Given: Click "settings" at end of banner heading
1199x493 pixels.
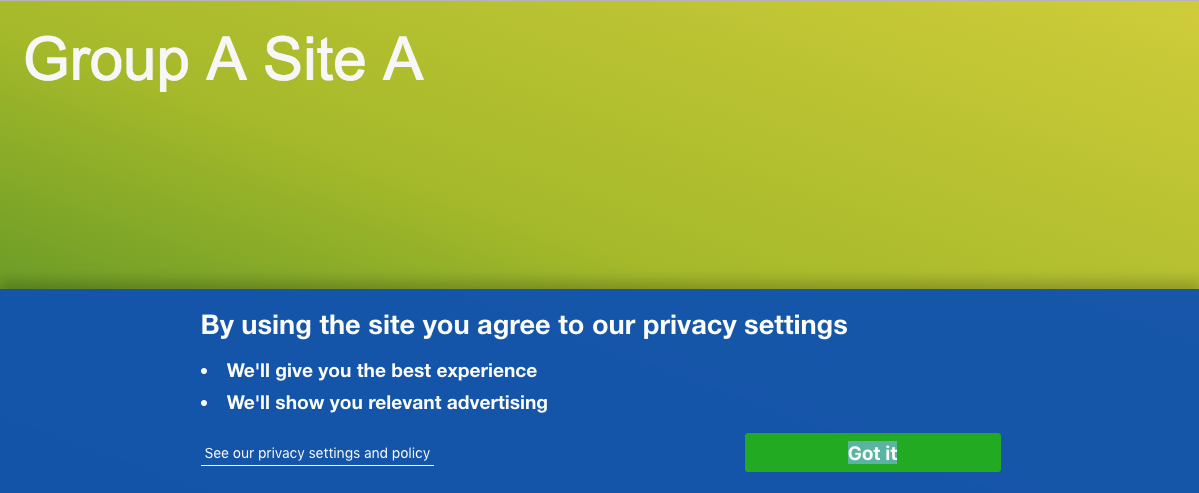Looking at the screenshot, I should click(796, 326).
